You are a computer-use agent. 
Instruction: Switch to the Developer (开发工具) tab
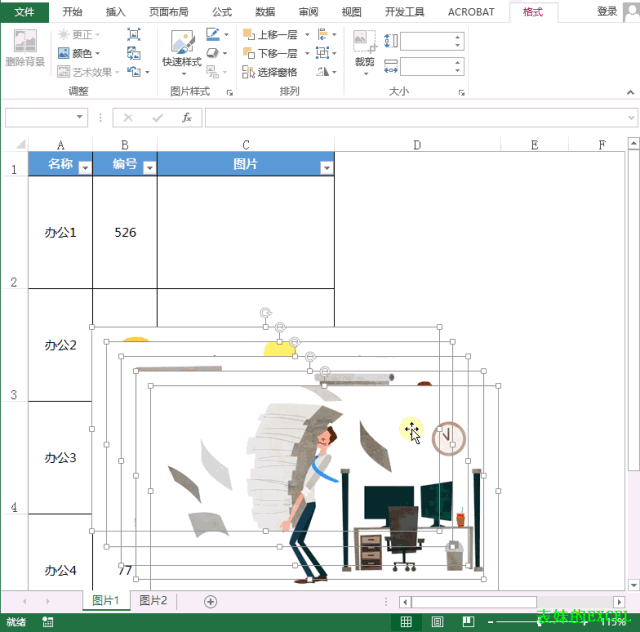coord(404,12)
